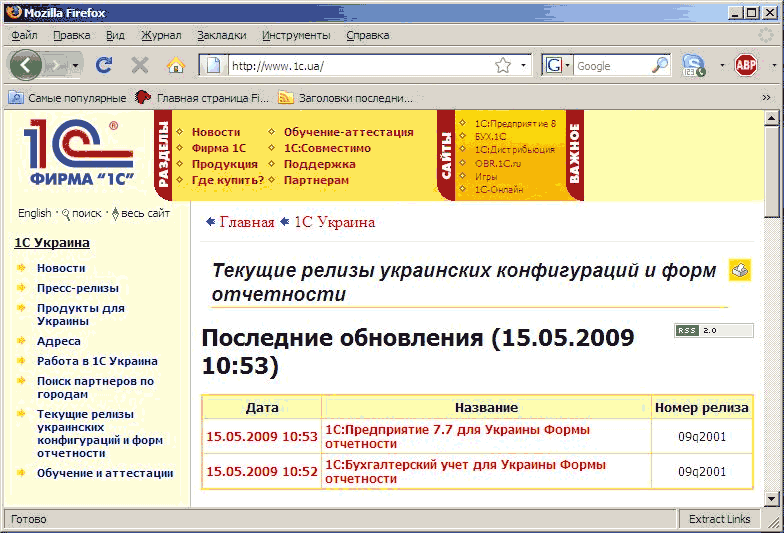Image resolution: width=784 pixels, height=533 pixels.
Task: Click the поиск link with magnifier
Action: coord(82,214)
